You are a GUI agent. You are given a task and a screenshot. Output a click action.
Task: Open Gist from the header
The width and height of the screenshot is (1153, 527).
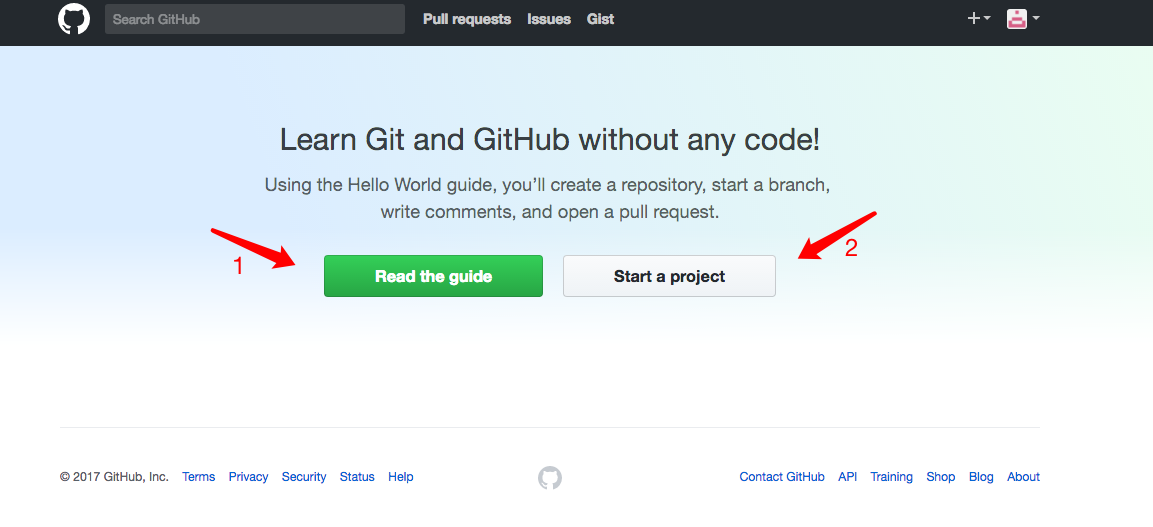coord(601,19)
